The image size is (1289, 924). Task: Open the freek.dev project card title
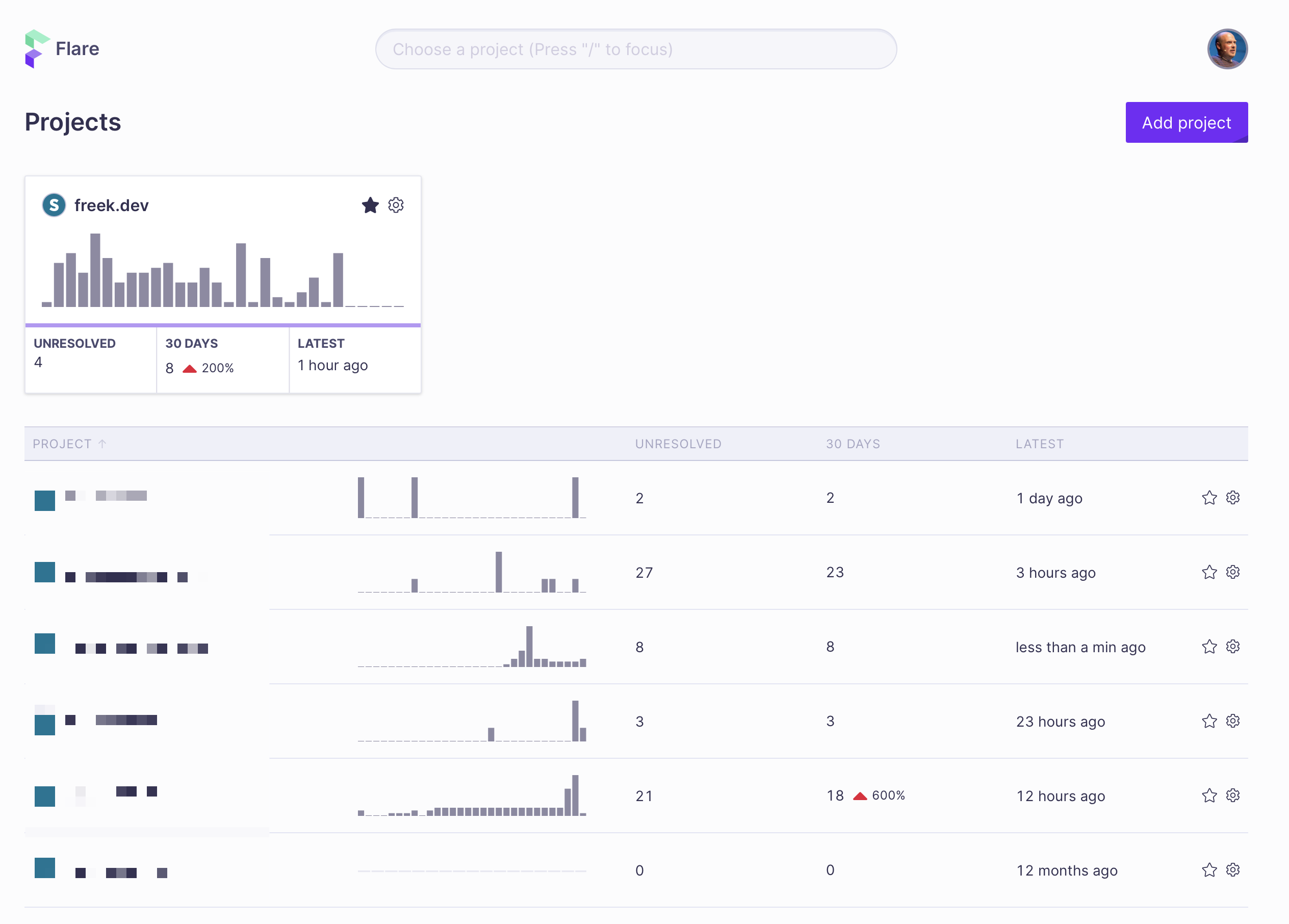coord(111,205)
